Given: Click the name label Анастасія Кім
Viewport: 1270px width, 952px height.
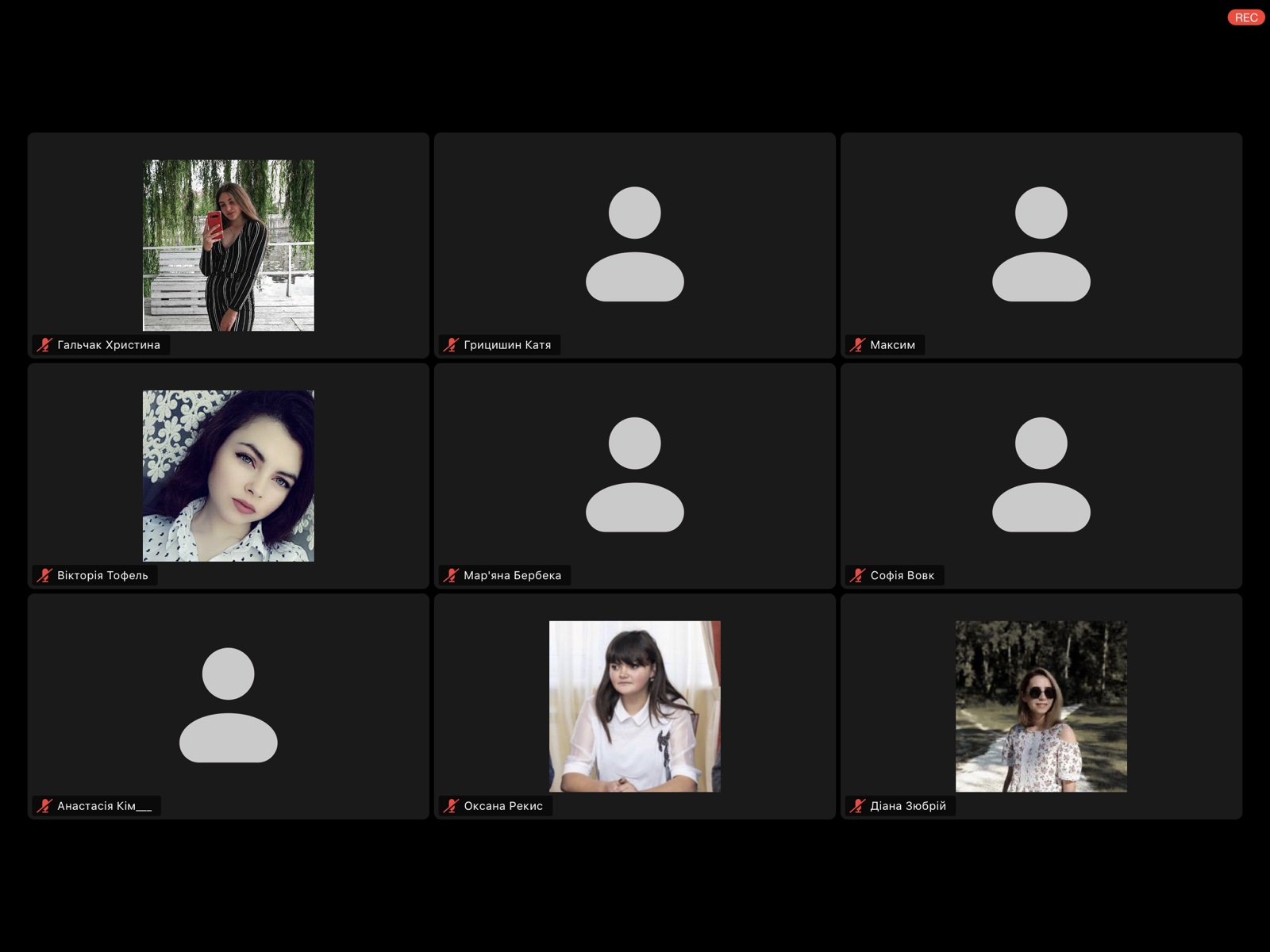Looking at the screenshot, I should pos(104,806).
